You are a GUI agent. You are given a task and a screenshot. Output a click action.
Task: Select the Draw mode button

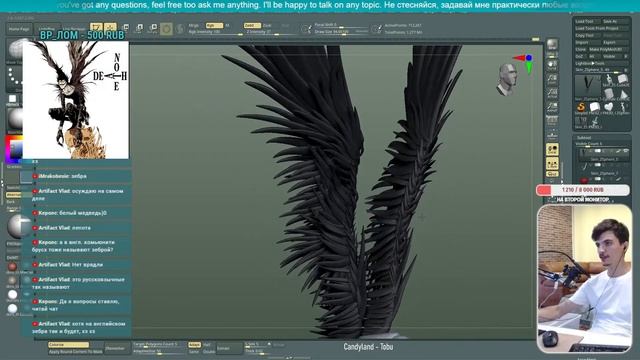coord(110,28)
